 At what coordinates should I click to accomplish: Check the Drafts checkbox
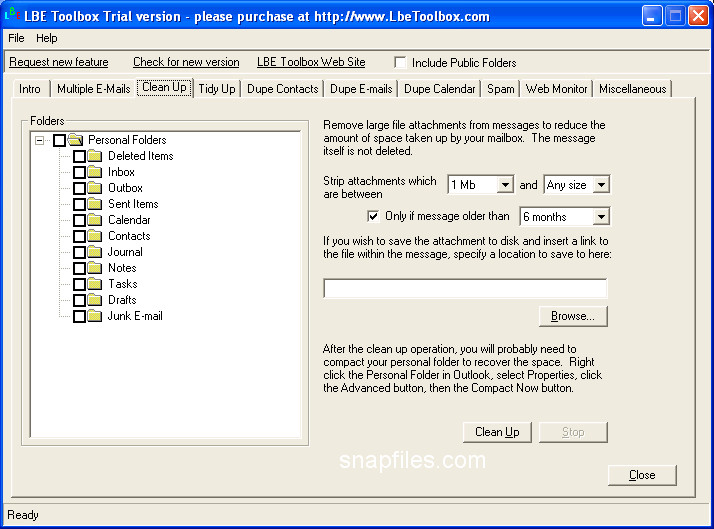click(x=79, y=300)
